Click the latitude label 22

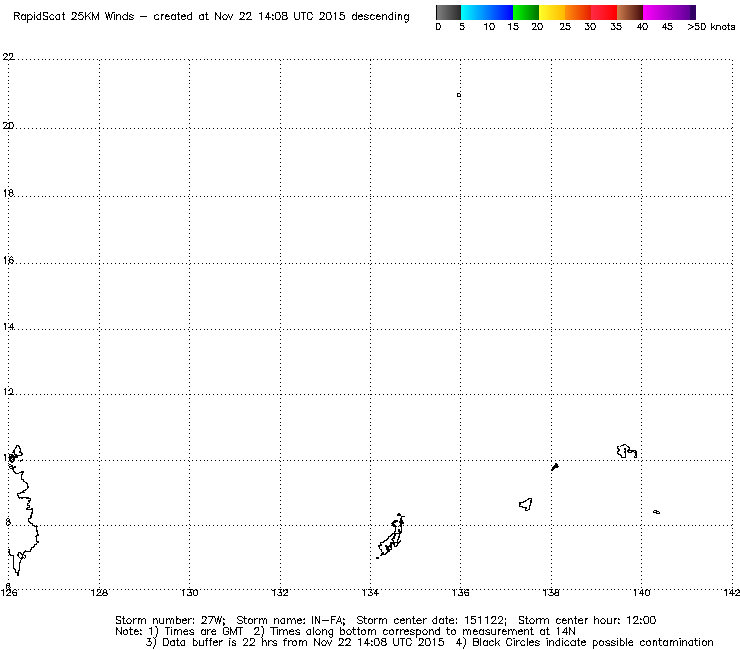pyautogui.click(x=8, y=57)
